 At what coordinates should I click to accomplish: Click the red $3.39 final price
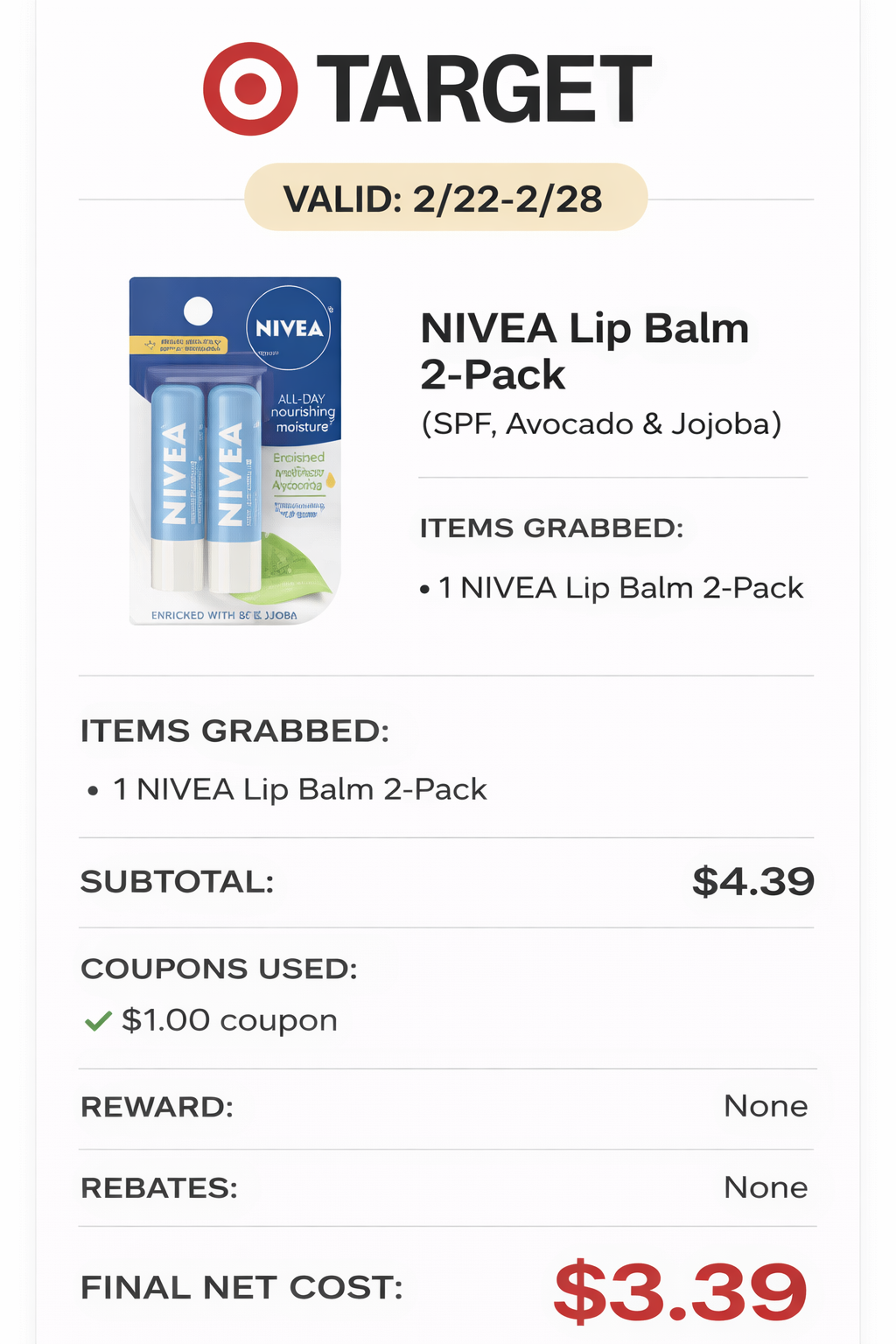(680, 1291)
